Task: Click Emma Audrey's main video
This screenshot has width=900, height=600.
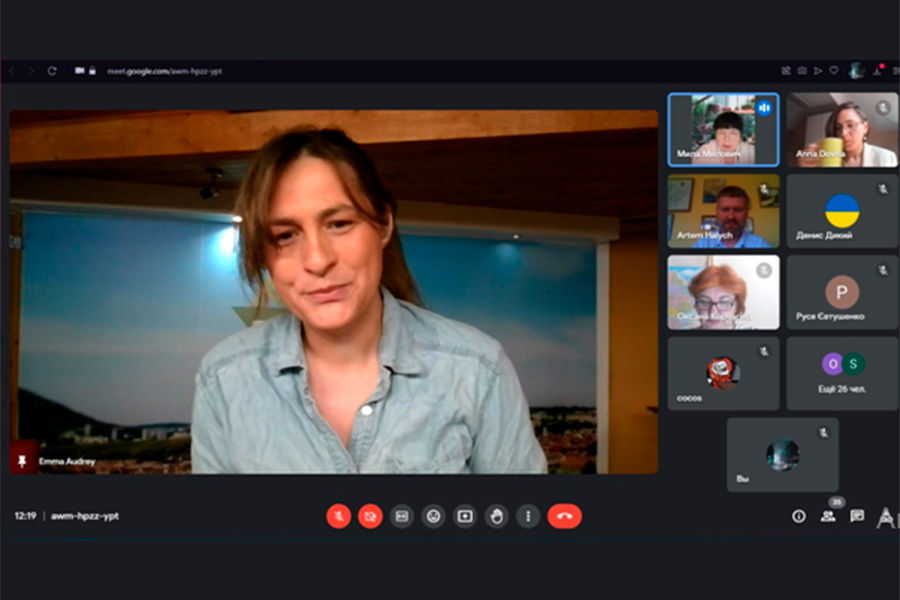Action: tap(333, 292)
